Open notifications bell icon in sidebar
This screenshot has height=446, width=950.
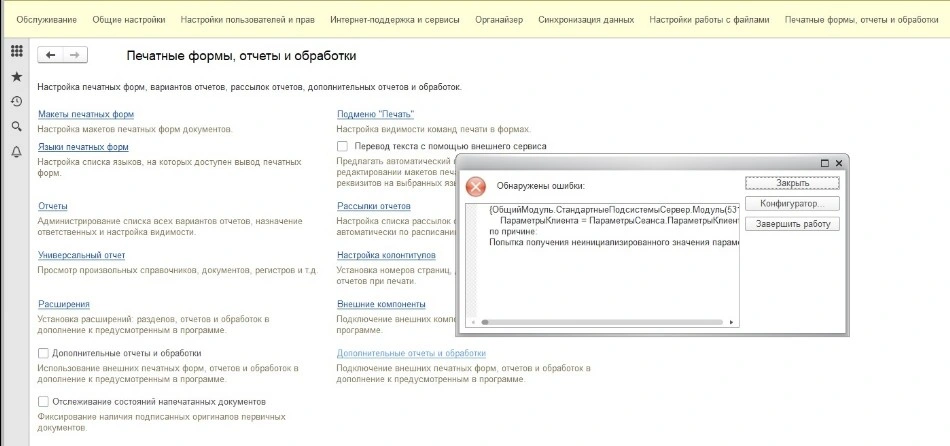click(x=16, y=152)
